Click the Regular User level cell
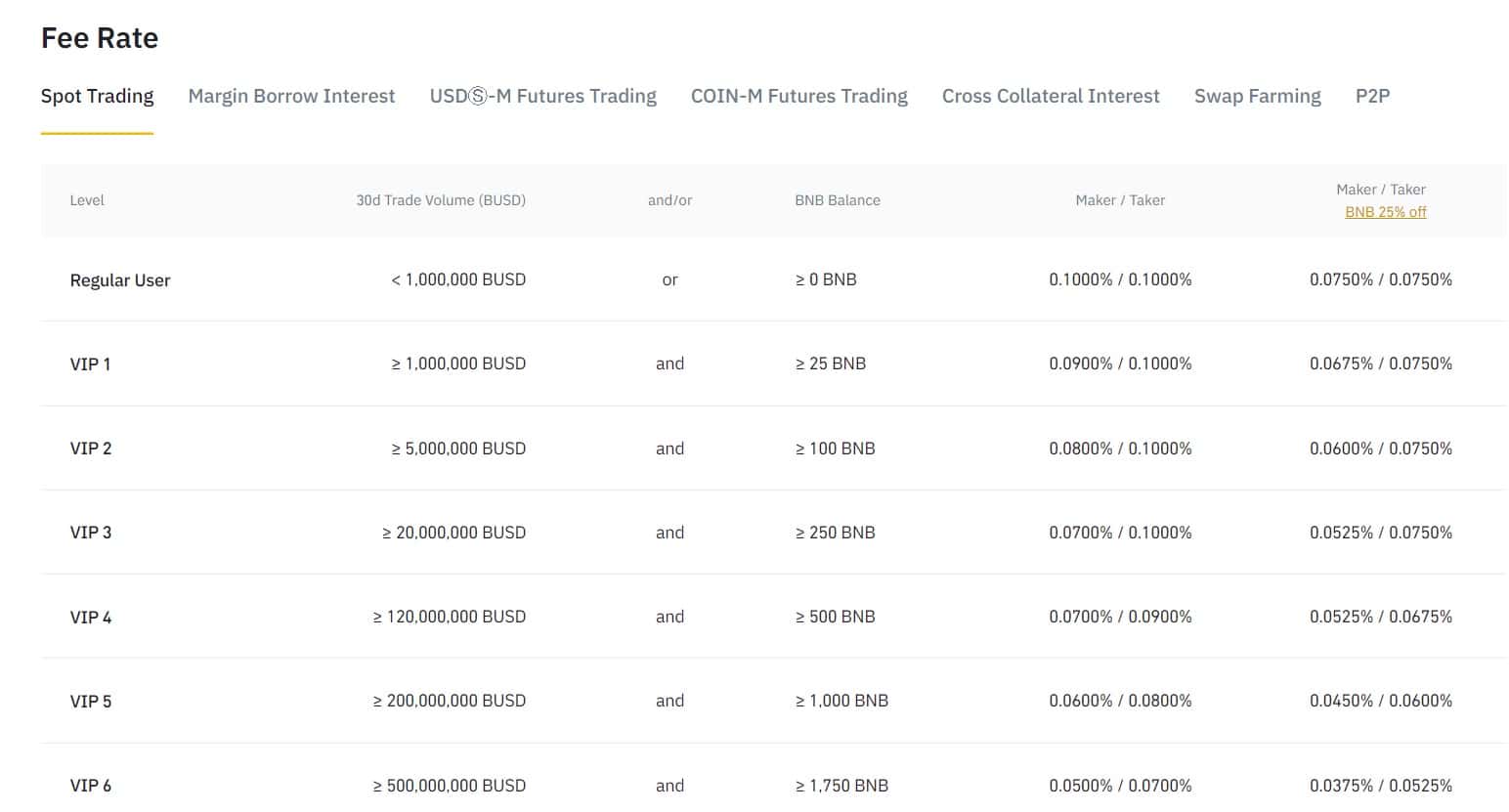Image resolution: width=1509 pixels, height=812 pixels. (x=120, y=280)
